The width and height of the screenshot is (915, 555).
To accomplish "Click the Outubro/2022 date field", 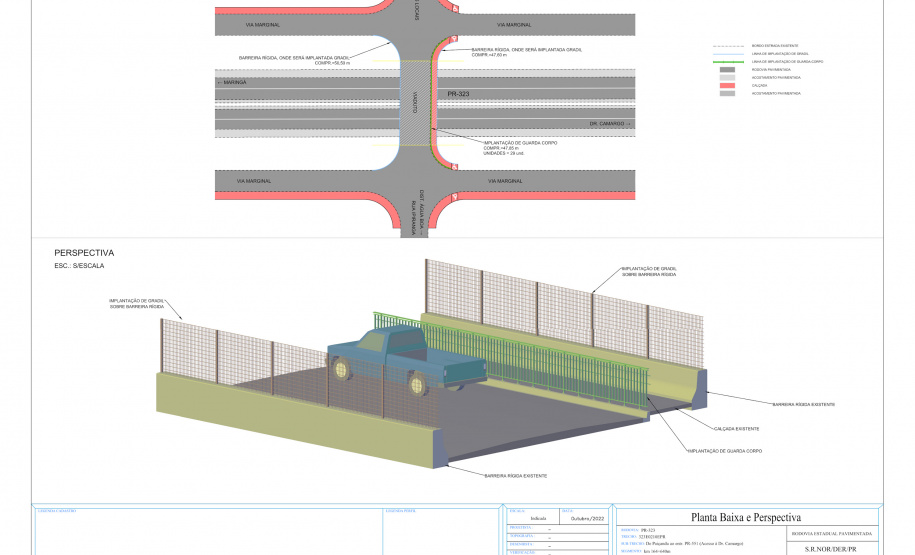I will pyautogui.click(x=587, y=519).
